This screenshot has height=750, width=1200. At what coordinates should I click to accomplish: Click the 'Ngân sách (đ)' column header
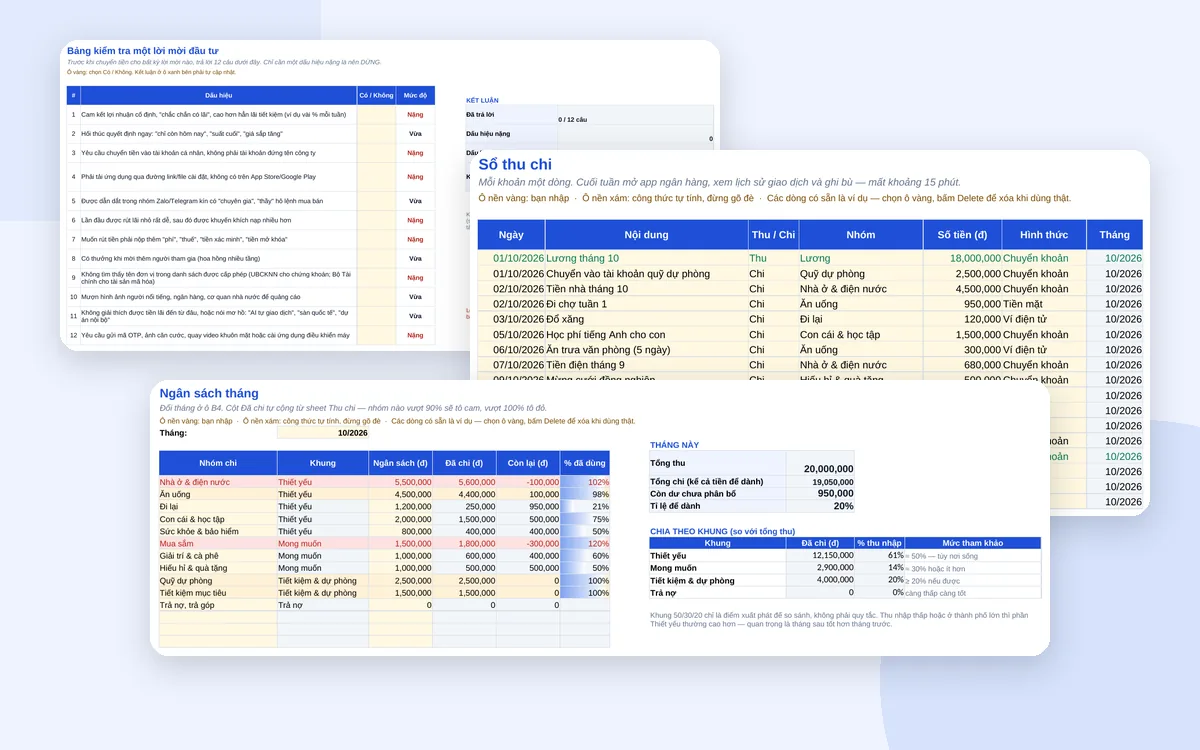point(400,463)
